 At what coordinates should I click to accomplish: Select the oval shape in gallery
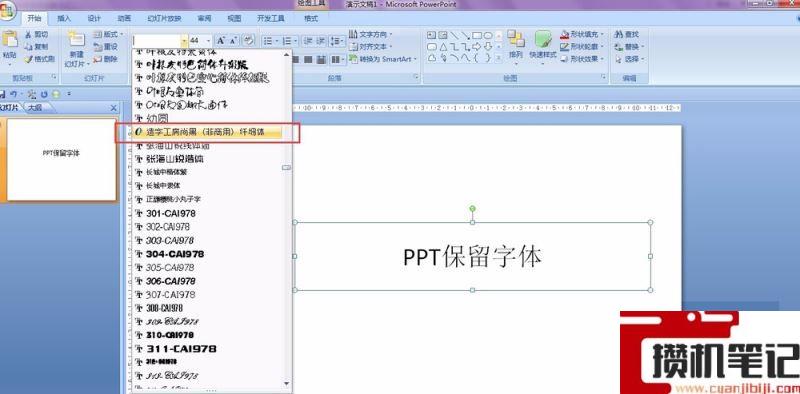coord(488,35)
